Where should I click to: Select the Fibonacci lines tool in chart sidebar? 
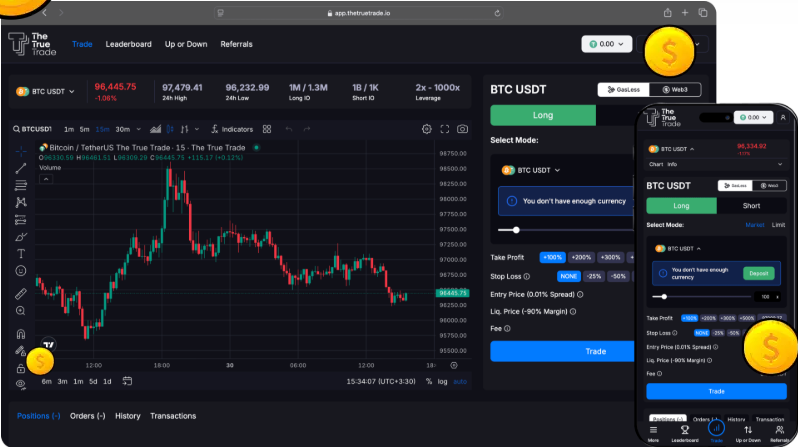click(21, 185)
